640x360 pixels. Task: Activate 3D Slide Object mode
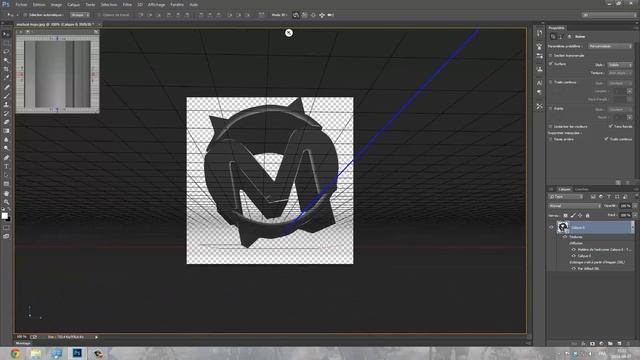[322, 15]
